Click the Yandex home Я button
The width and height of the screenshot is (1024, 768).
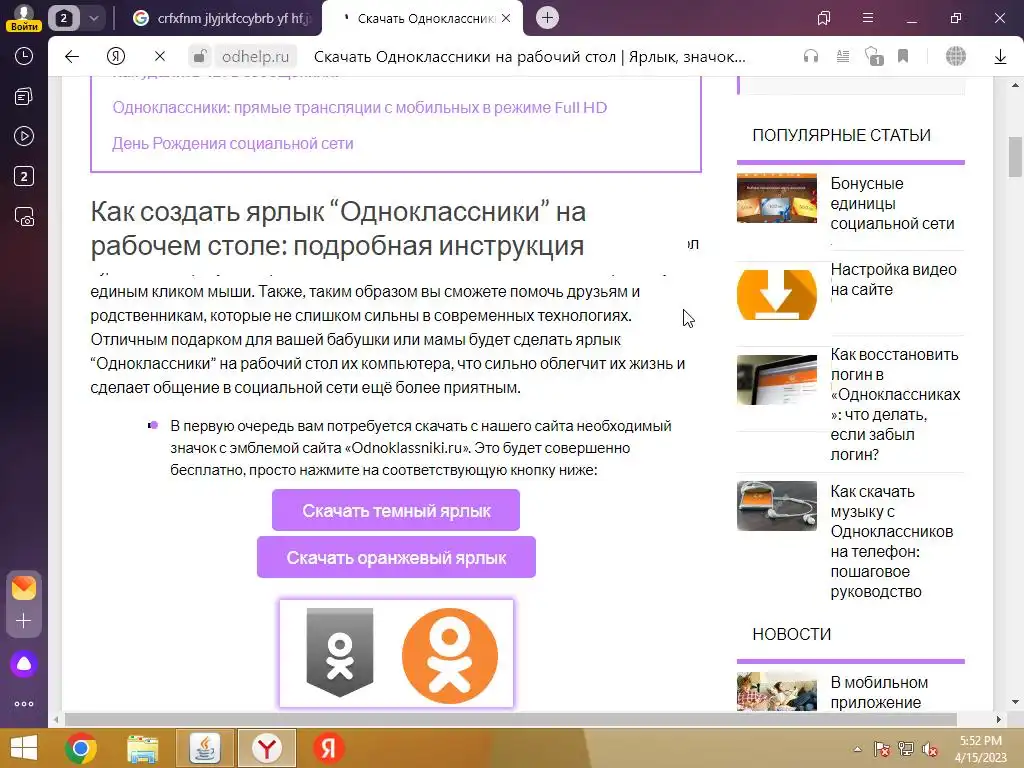(116, 57)
